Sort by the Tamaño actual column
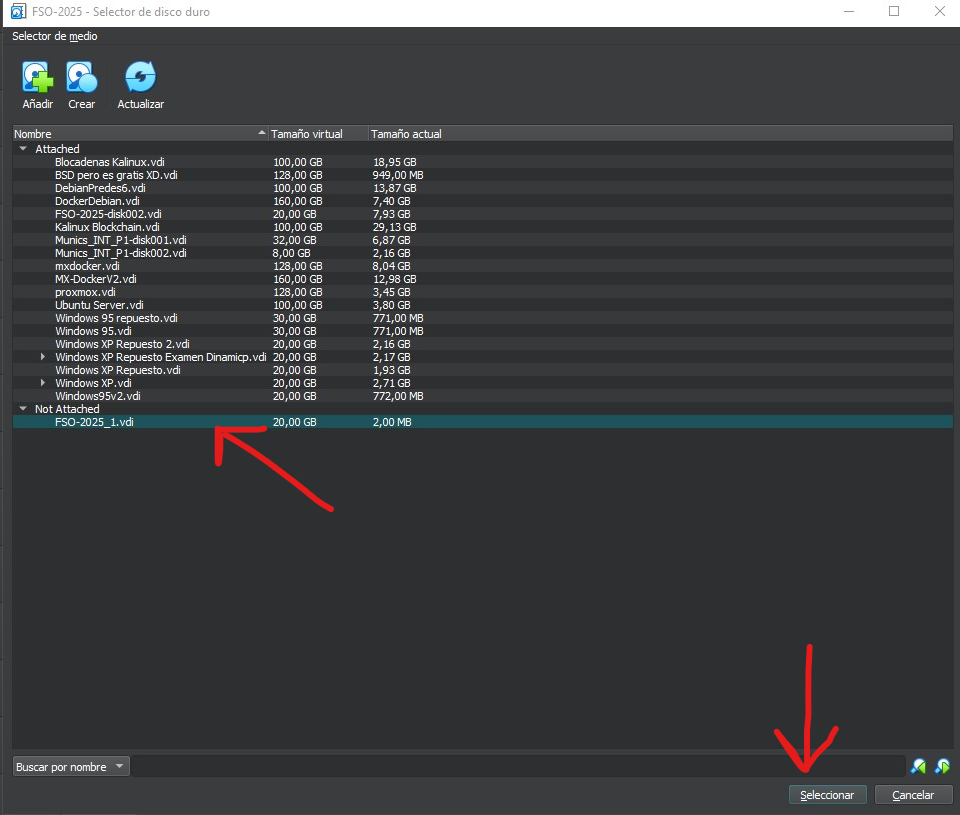This screenshot has height=815, width=960. [x=406, y=133]
